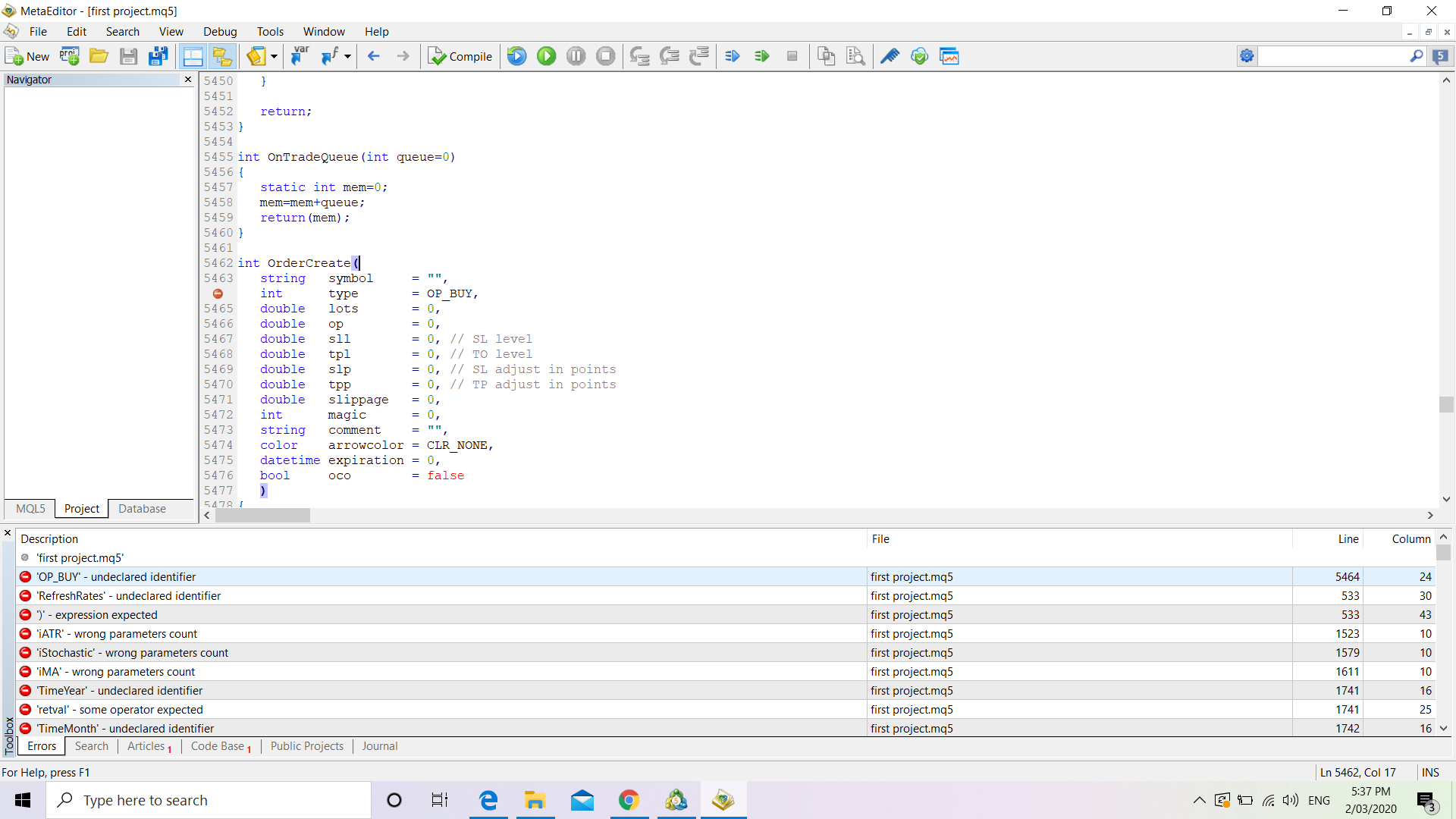
Task: Click the New Project icon
Action: click(x=70, y=56)
